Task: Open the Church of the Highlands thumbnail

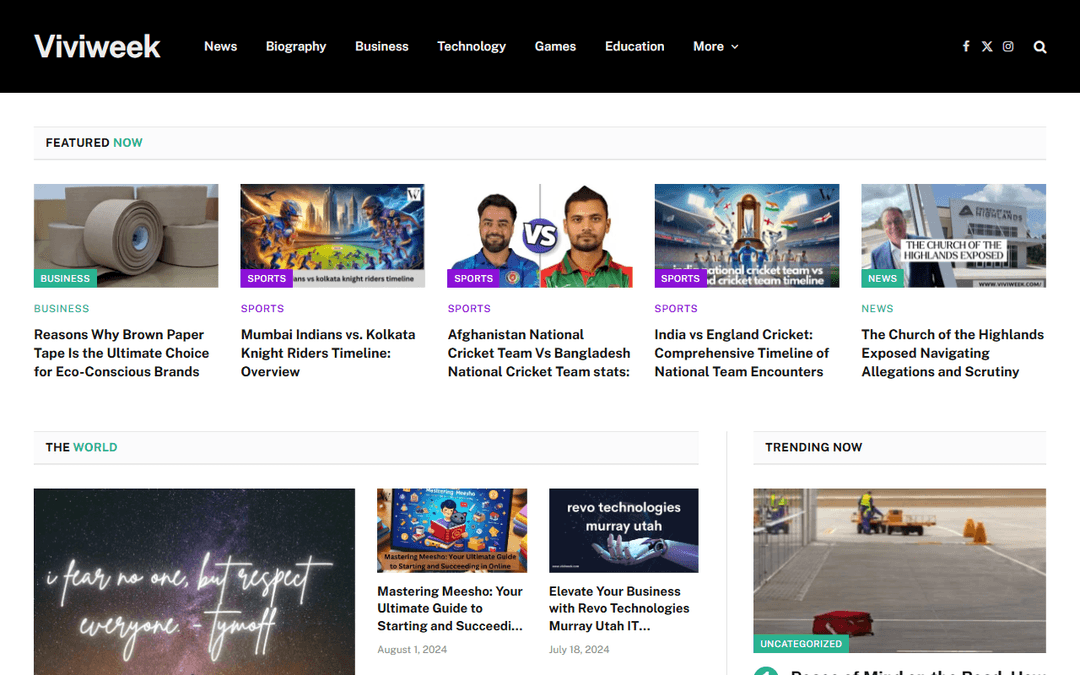Action: click(953, 236)
